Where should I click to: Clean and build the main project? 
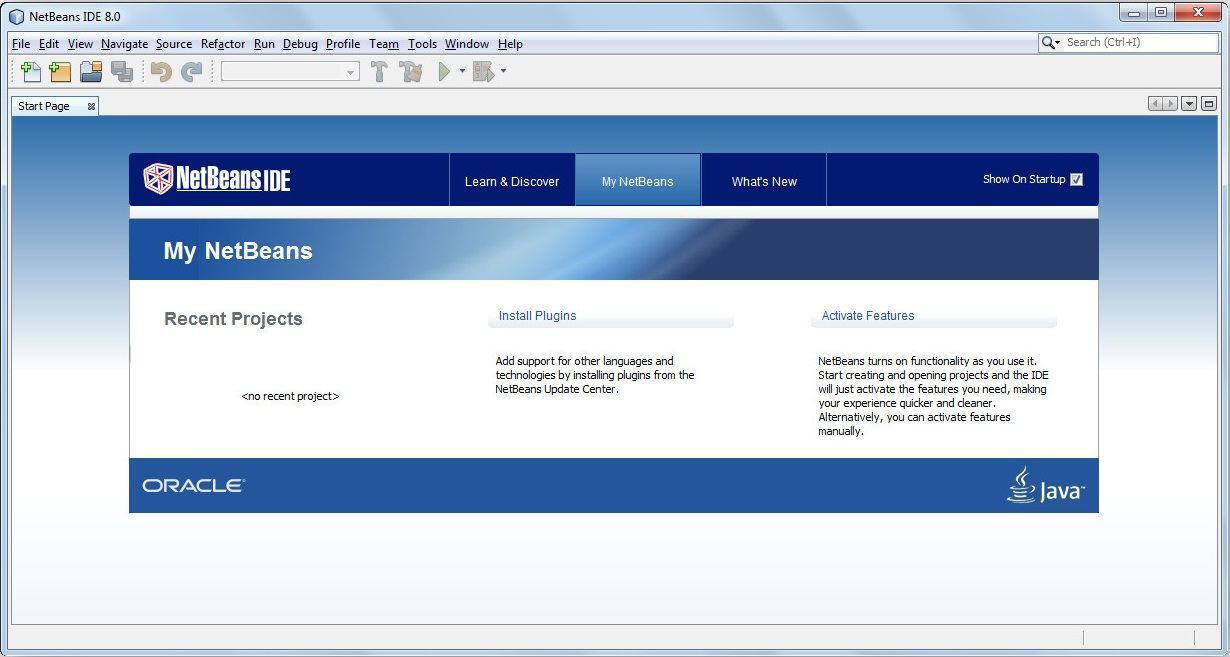(x=412, y=71)
